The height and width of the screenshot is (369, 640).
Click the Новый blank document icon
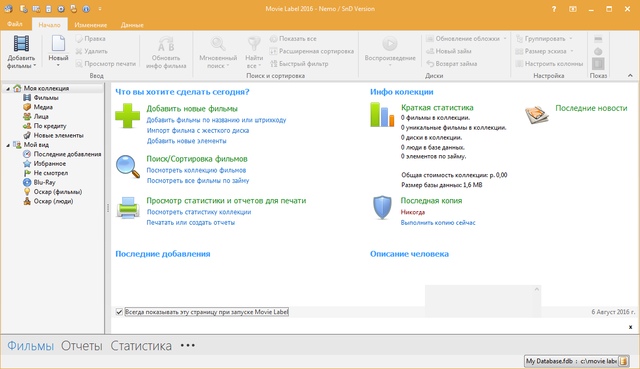pyautogui.click(x=58, y=44)
